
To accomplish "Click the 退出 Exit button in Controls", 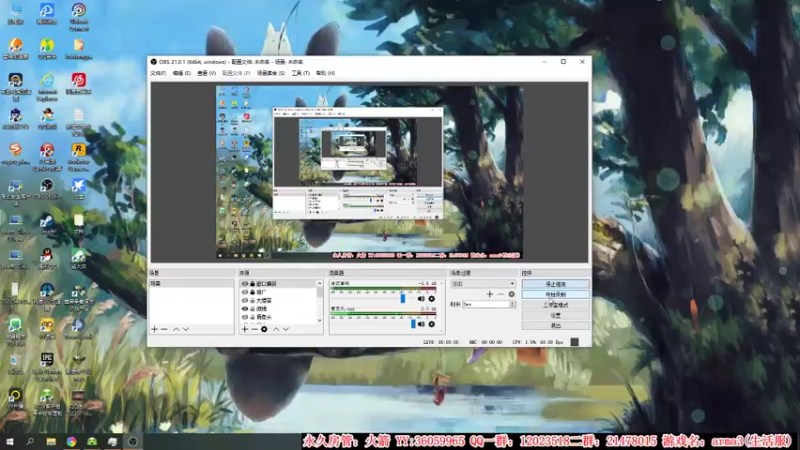I will click(x=556, y=326).
